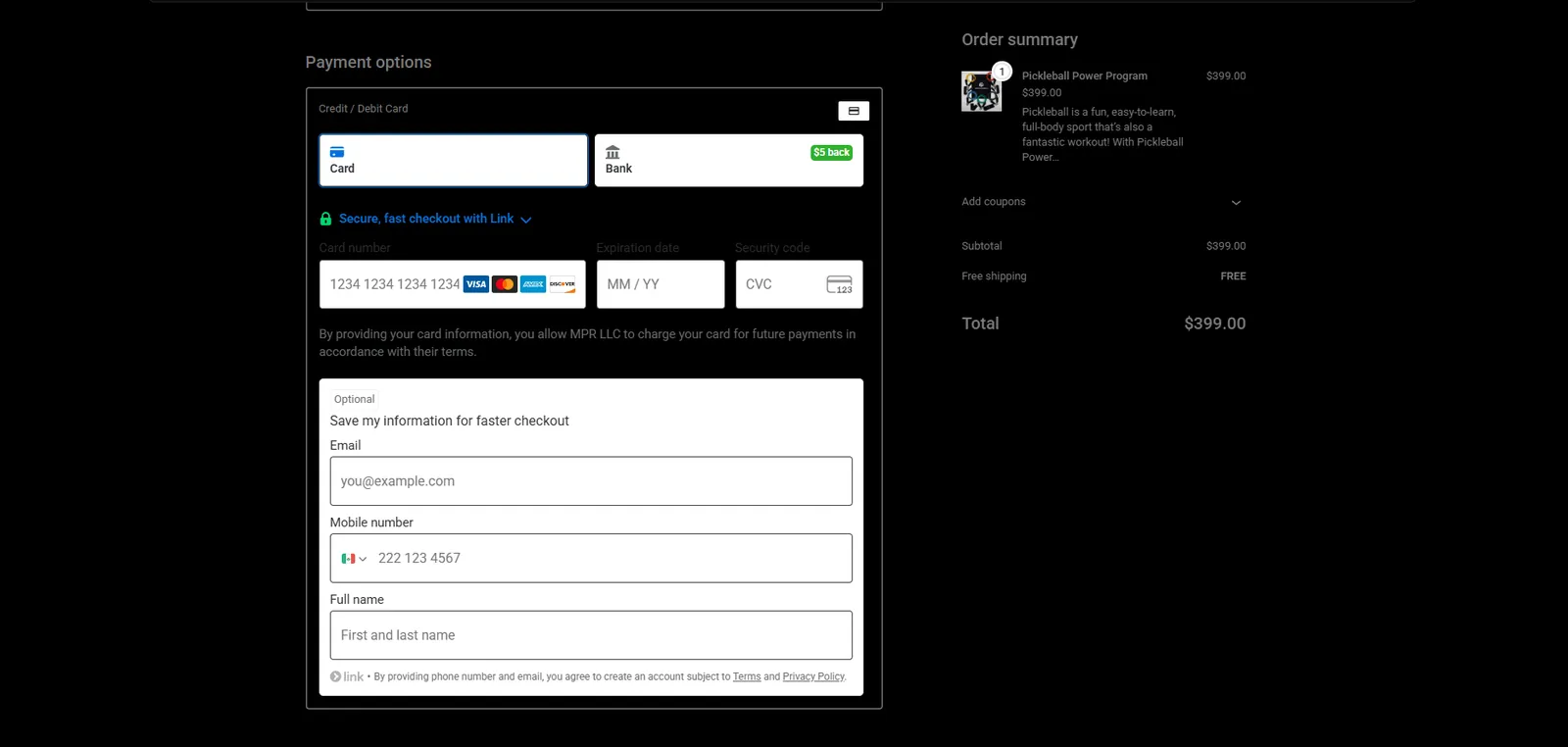Click the Mastercard logo icon
This screenshot has height=747, width=1568.
[x=505, y=284]
